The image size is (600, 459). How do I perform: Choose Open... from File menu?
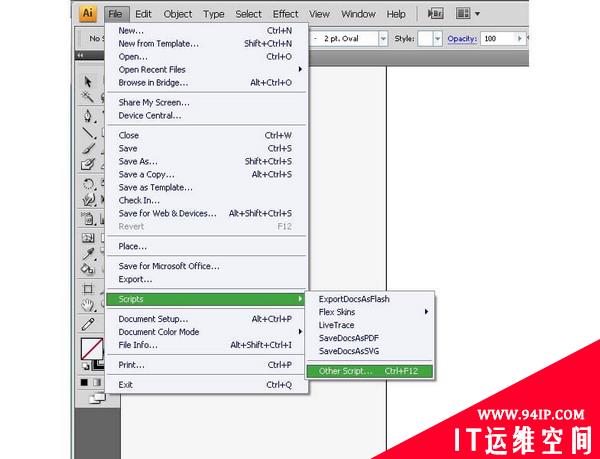(206, 56)
